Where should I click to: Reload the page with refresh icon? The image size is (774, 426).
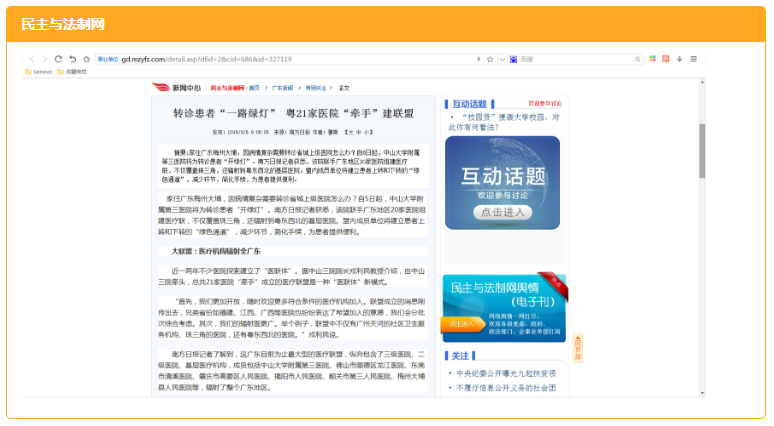(x=58, y=59)
